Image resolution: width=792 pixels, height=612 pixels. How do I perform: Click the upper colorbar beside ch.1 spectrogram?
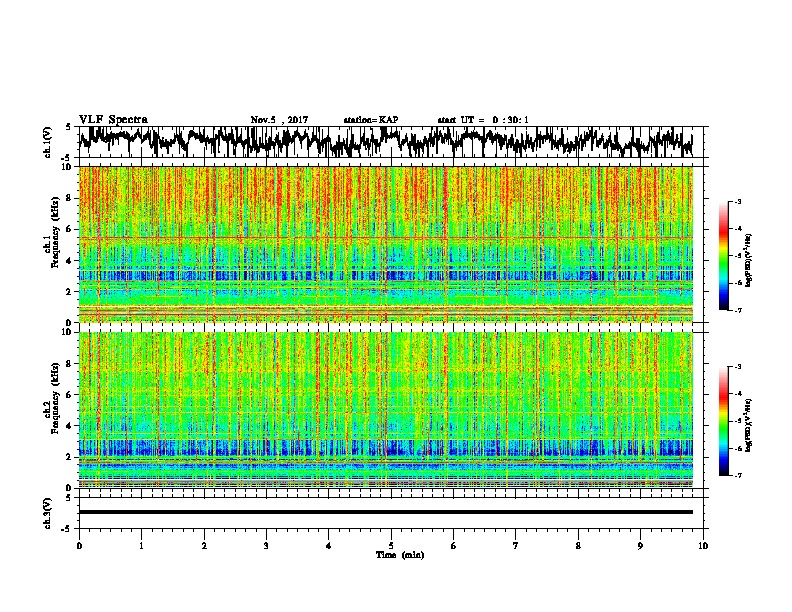723,256
